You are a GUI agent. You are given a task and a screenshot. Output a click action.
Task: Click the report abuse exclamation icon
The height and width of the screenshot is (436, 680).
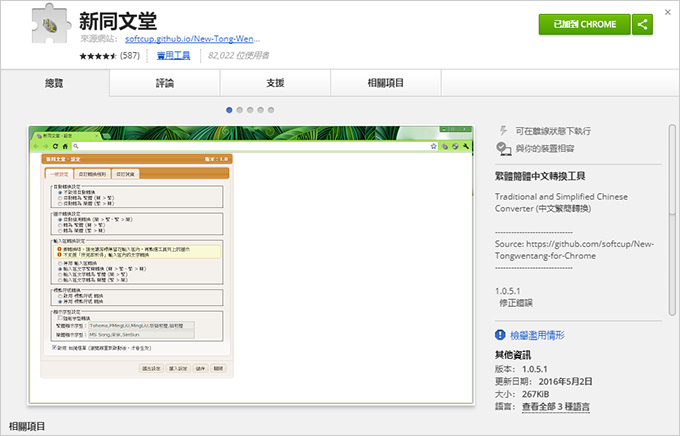coord(500,335)
